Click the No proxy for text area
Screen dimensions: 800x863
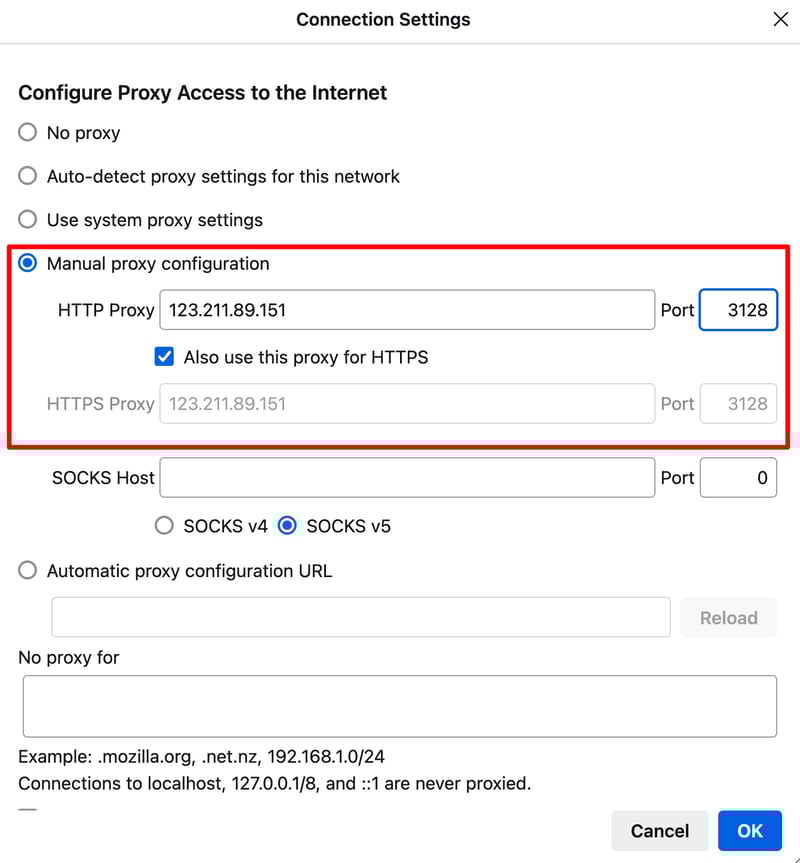point(399,706)
